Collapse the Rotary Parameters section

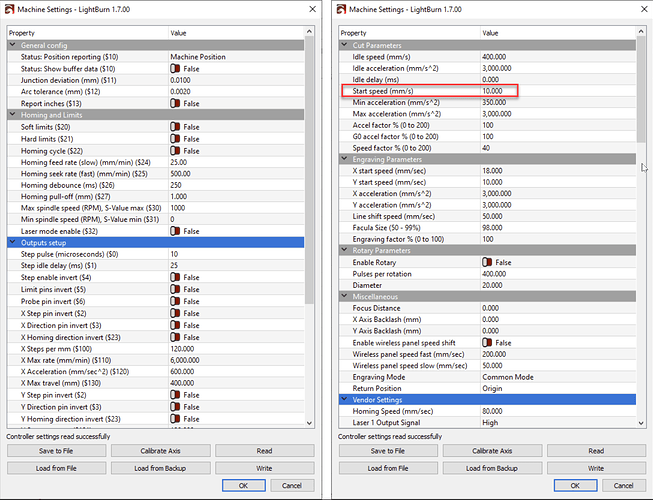[x=344, y=250]
